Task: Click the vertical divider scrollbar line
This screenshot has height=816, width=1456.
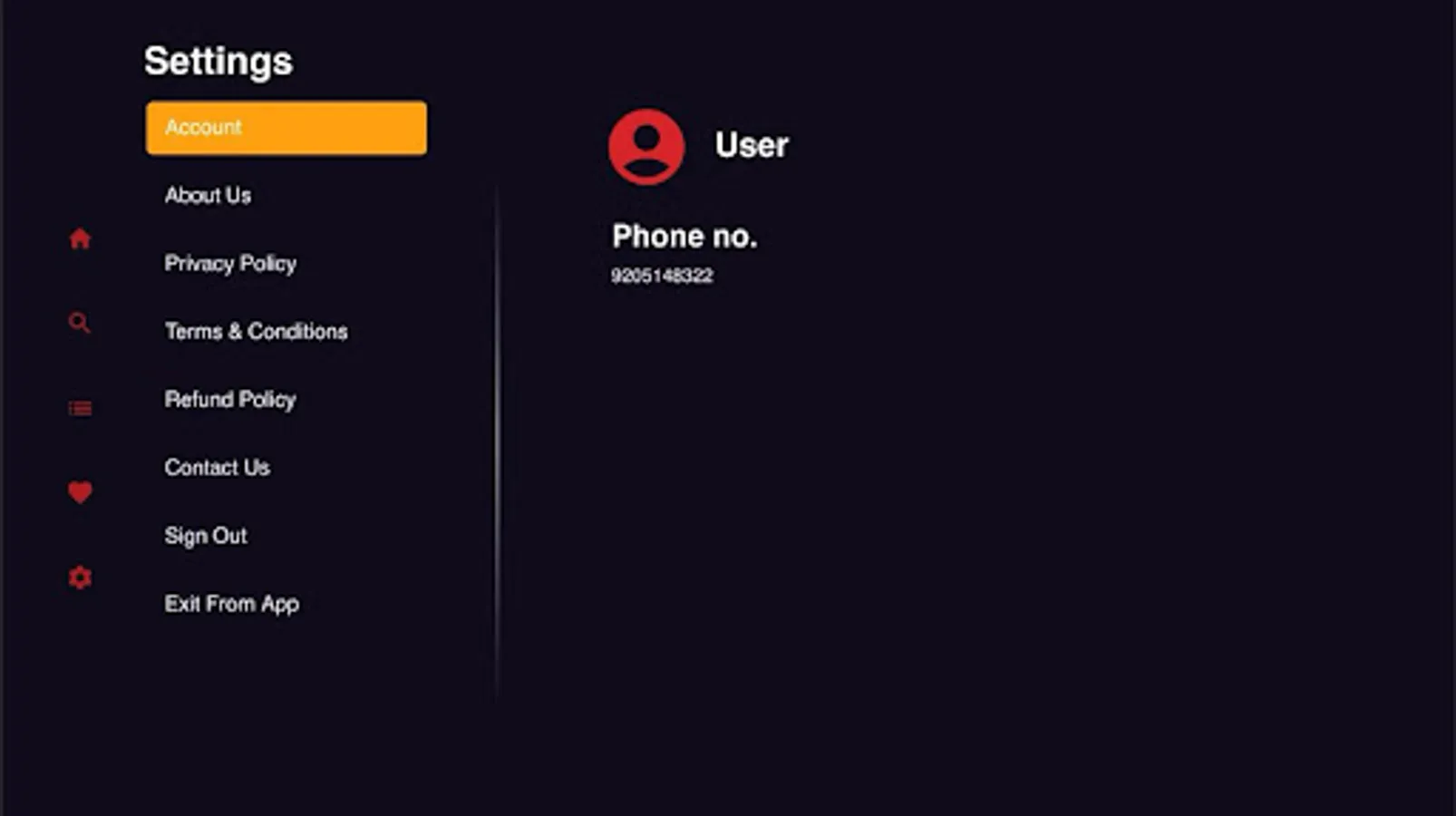Action: click(496, 435)
